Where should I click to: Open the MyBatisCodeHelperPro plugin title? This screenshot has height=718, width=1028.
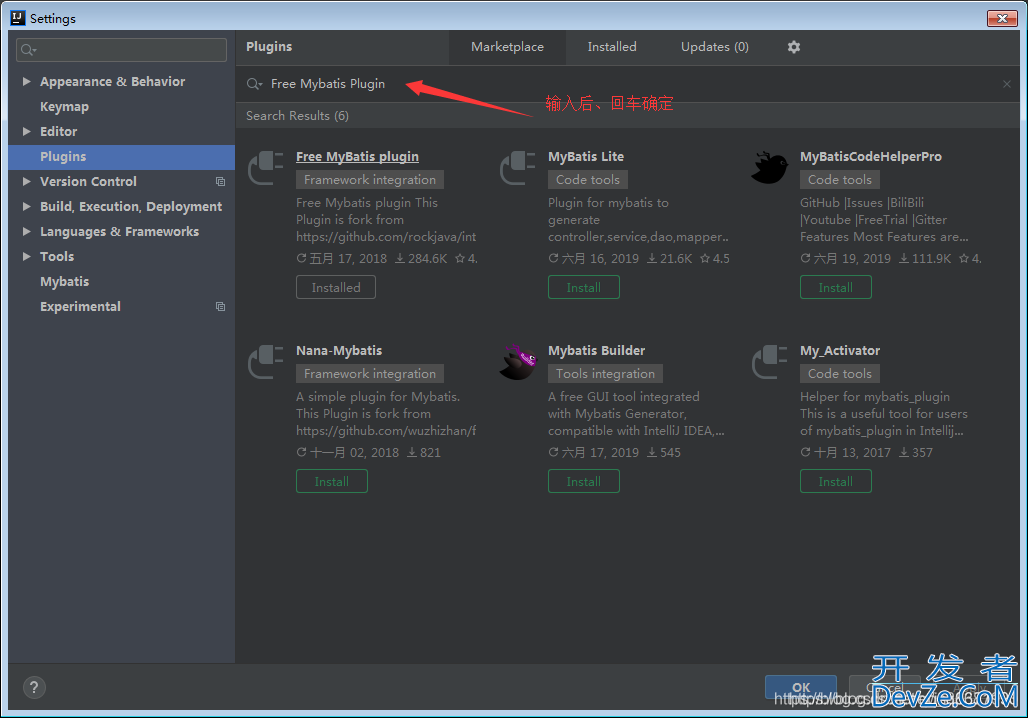click(x=871, y=157)
